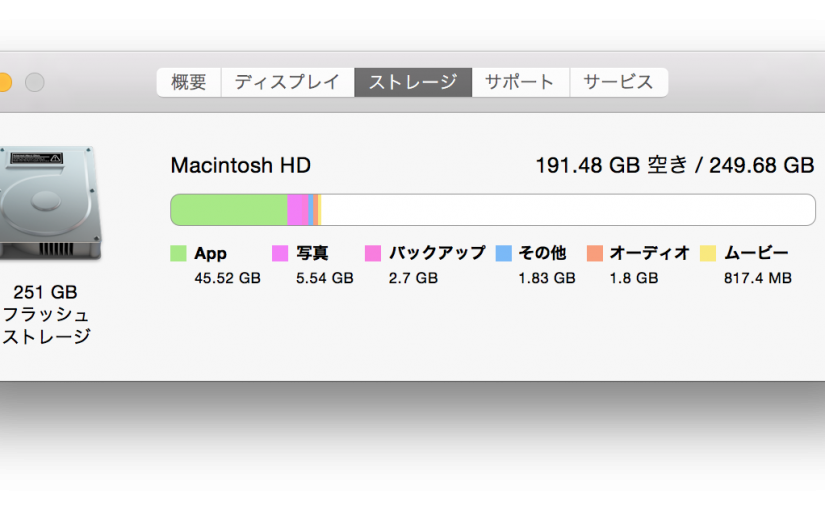Click the green App segment of storage bar
Screen dimensions: 825x510
(228, 210)
